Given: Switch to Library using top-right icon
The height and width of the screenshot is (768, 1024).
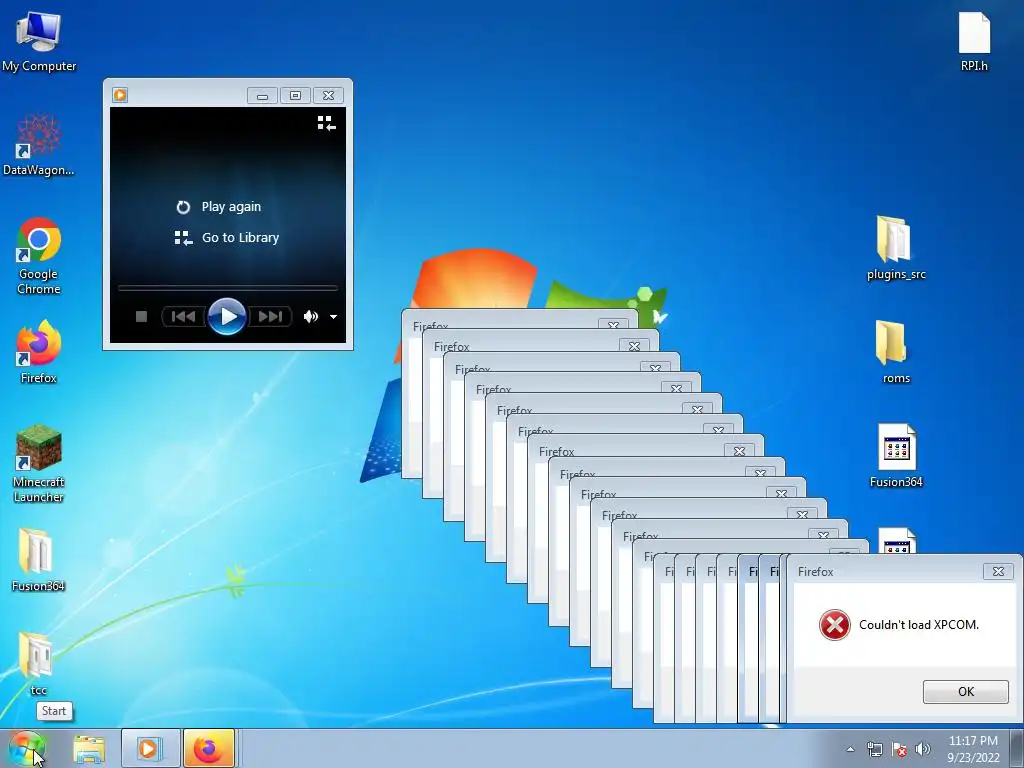Looking at the screenshot, I should pos(326,123).
